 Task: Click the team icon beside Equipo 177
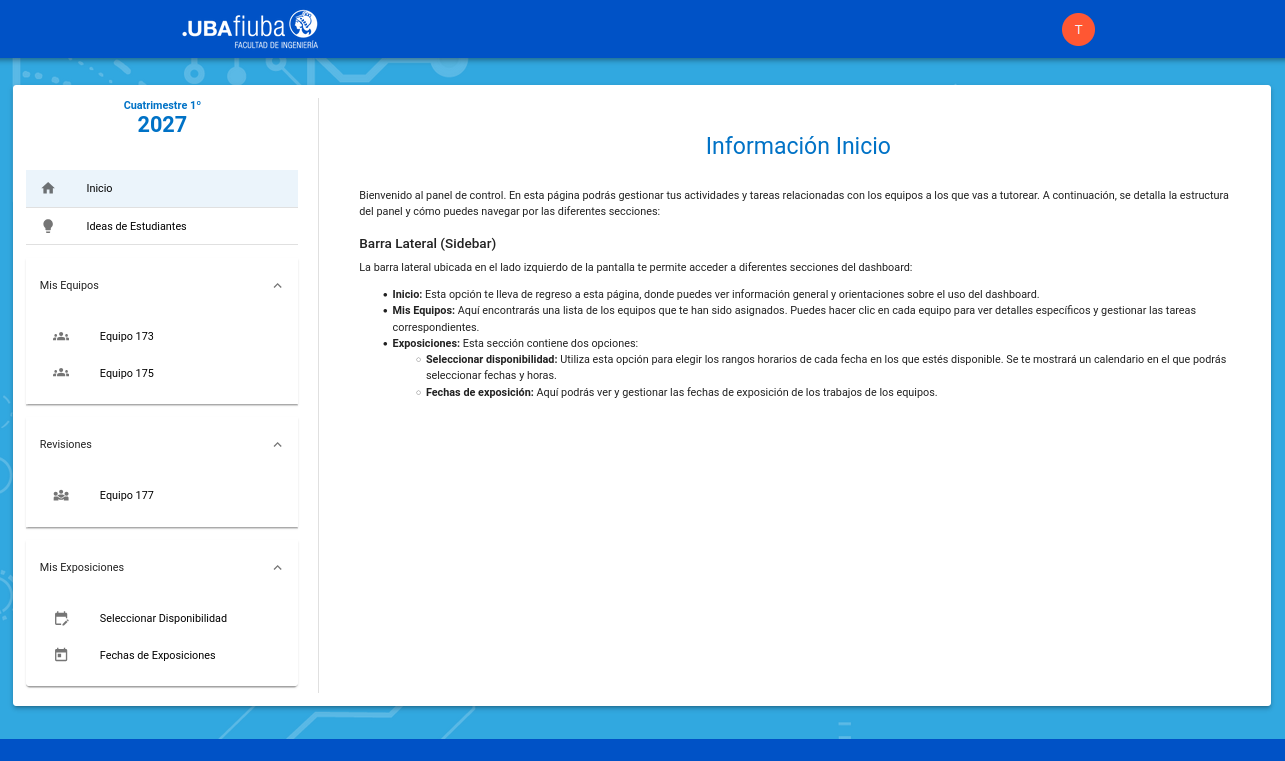point(61,495)
